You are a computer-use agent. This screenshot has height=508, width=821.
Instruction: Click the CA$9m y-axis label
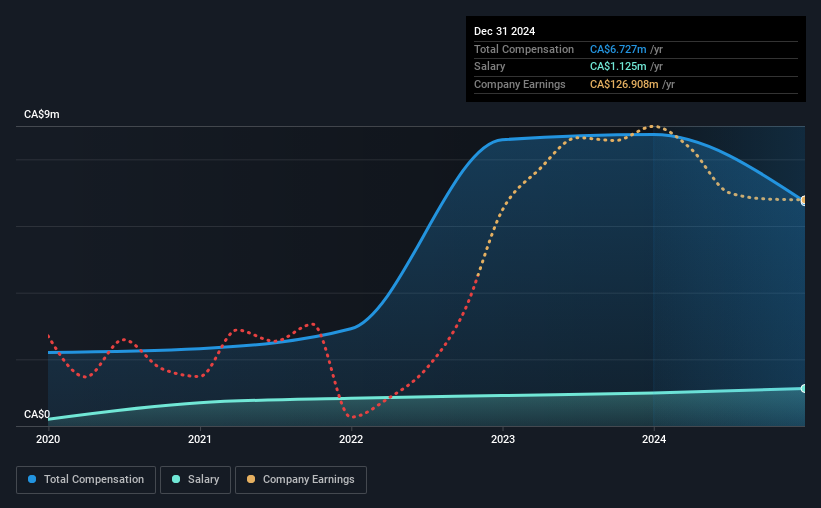click(x=42, y=114)
